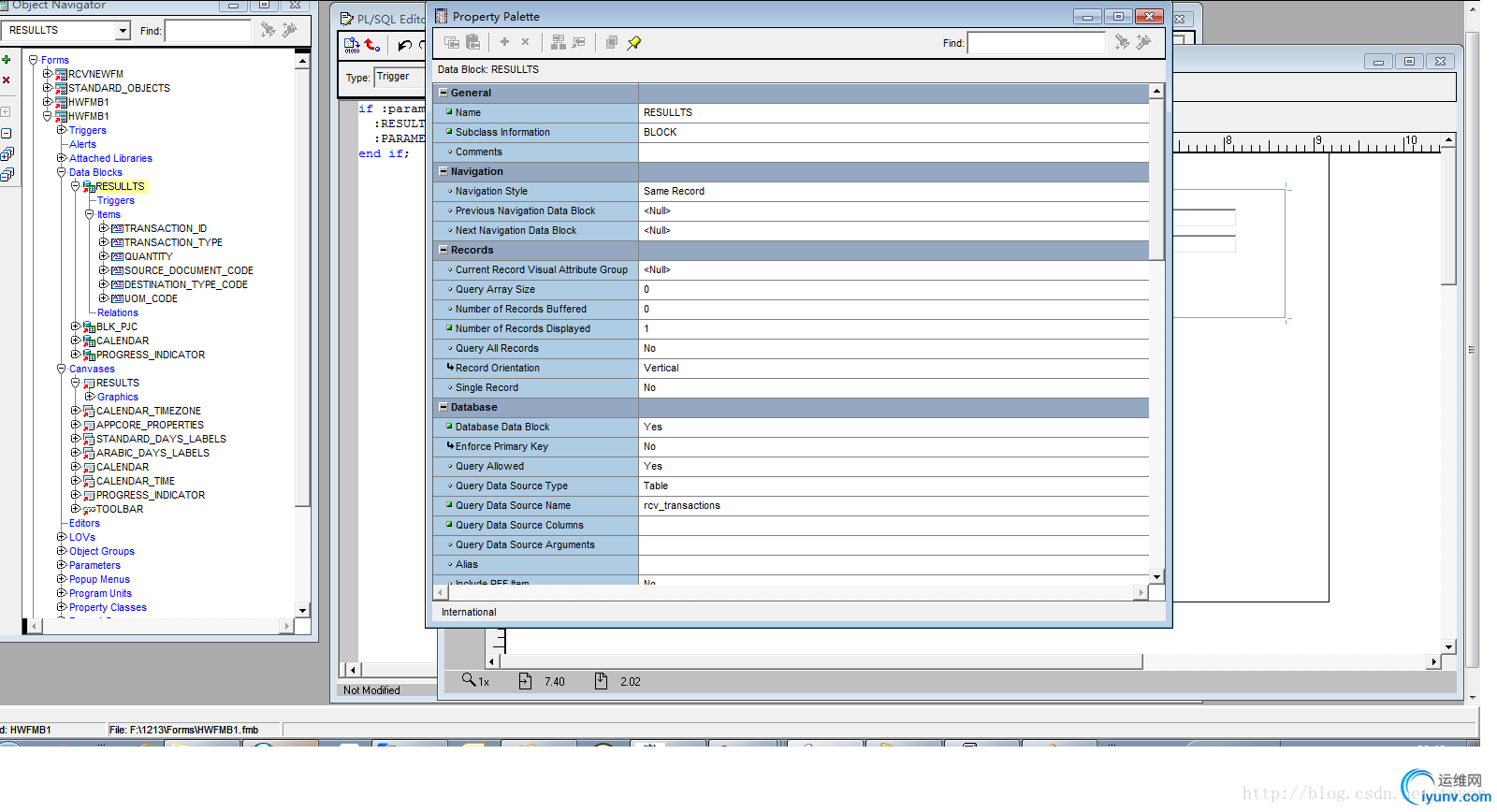The height and width of the screenshot is (812, 1497).
Task: Click Collapse All icon in Navigator toolbar
Action: click(x=7, y=175)
